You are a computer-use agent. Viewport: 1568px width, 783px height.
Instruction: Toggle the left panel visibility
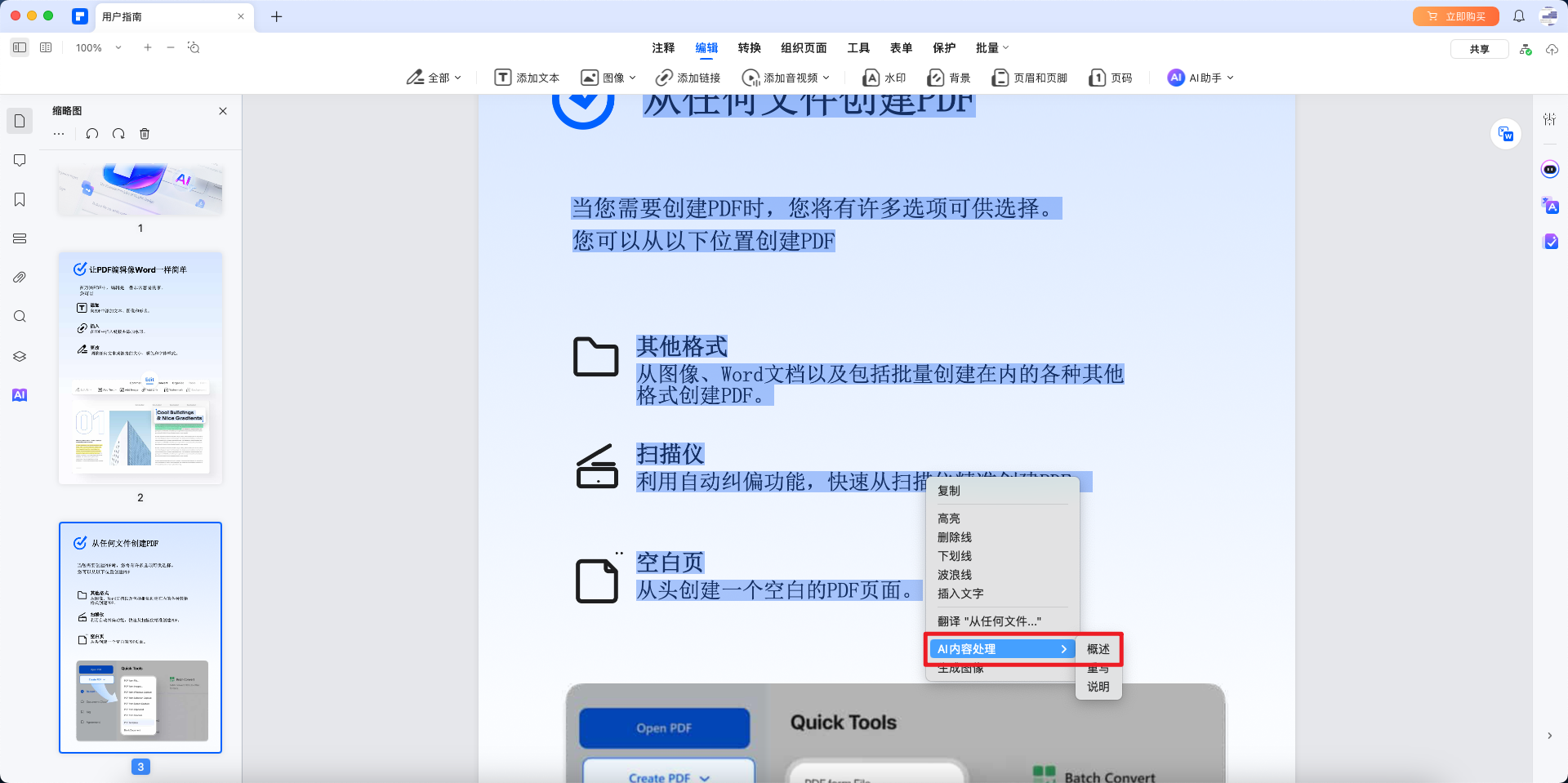[20, 47]
